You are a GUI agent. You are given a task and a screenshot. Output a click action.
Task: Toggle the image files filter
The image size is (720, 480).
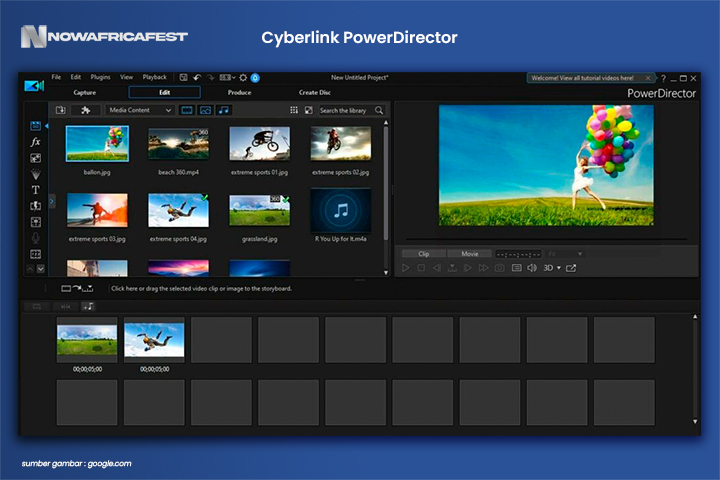(205, 110)
